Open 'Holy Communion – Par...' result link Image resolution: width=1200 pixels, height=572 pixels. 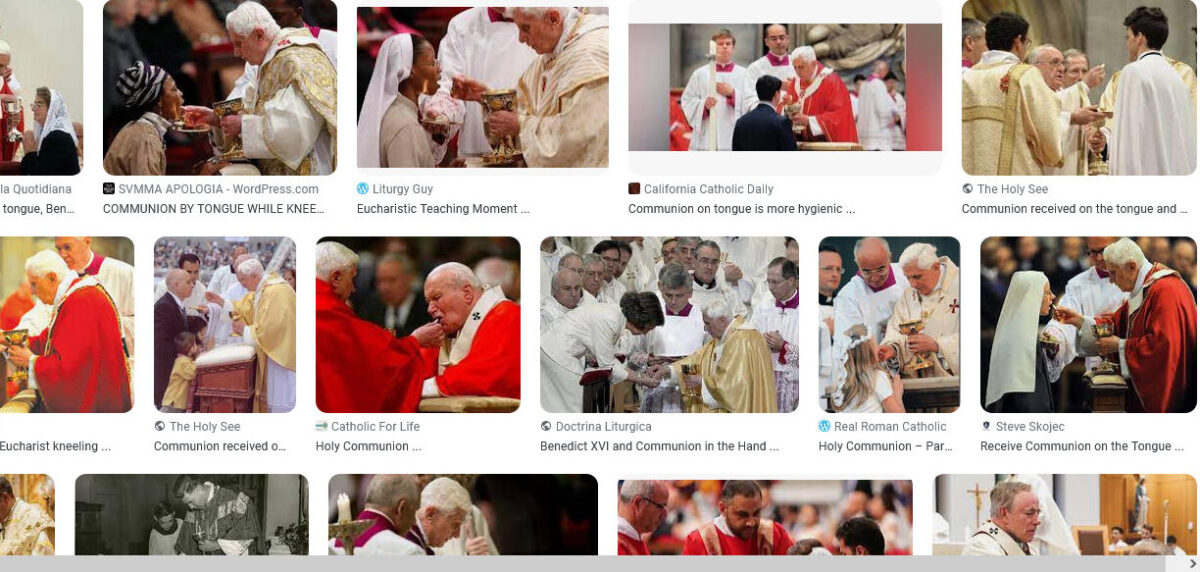pyautogui.click(x=886, y=446)
